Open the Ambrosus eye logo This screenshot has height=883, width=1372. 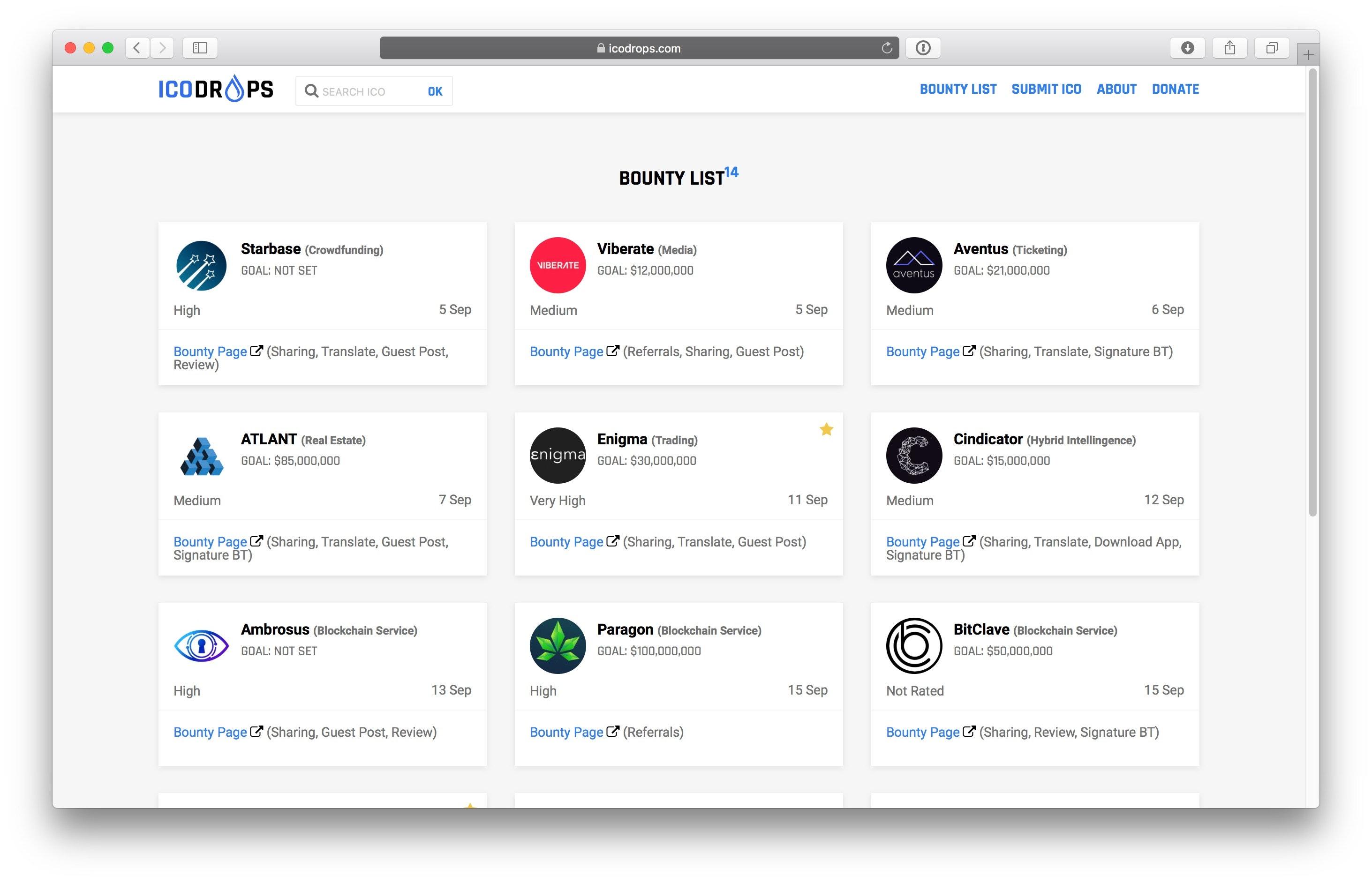tap(201, 646)
